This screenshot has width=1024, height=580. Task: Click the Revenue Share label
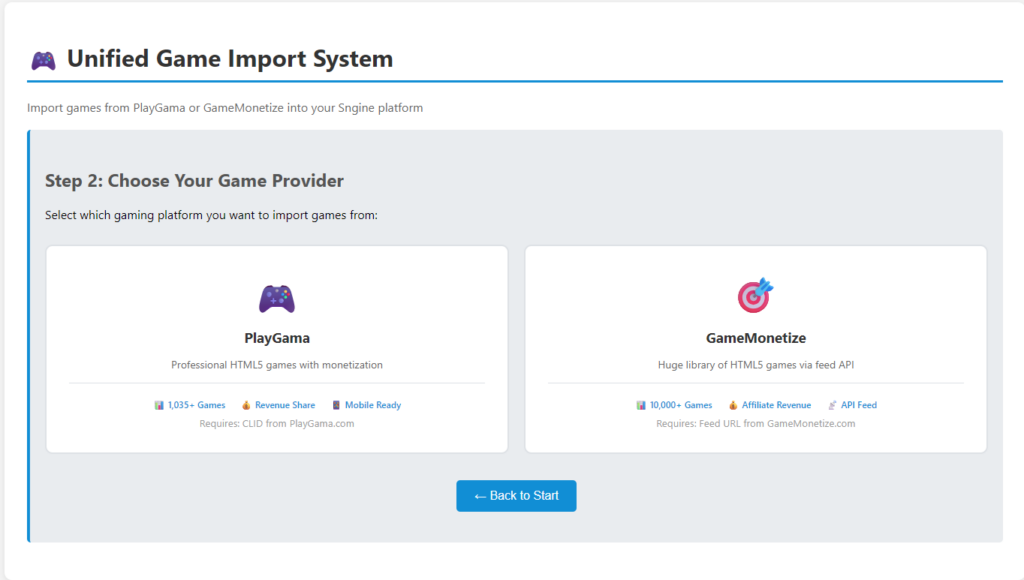(x=285, y=405)
